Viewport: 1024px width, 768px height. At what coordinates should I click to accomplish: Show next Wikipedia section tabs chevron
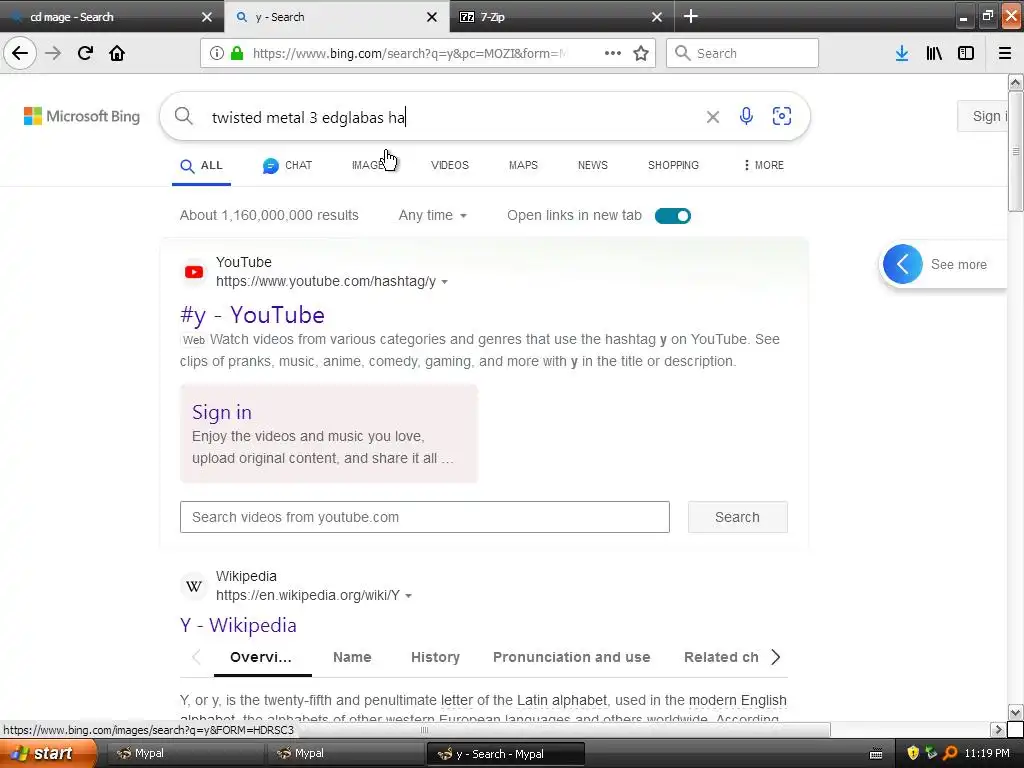pos(776,657)
